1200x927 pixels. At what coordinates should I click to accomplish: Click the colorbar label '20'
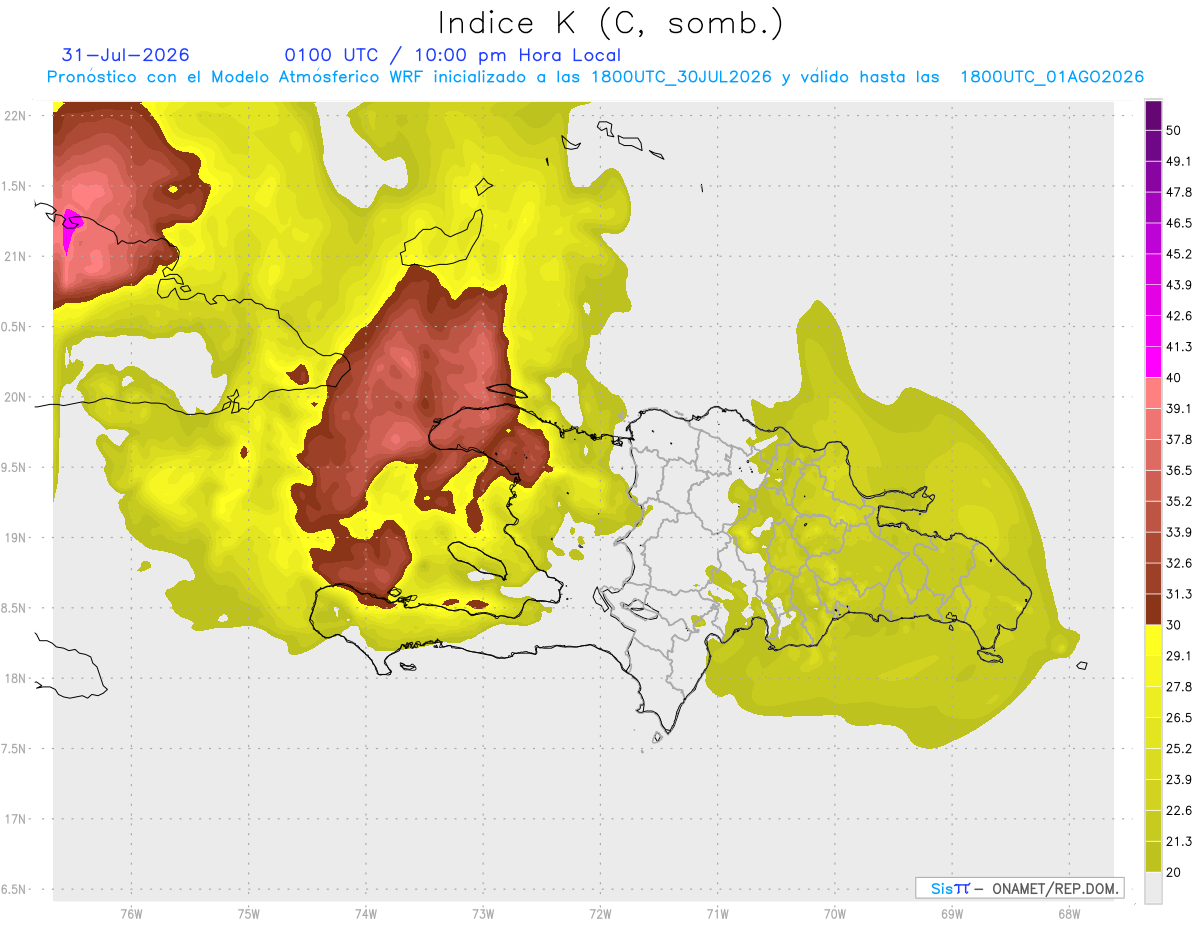(x=1174, y=872)
